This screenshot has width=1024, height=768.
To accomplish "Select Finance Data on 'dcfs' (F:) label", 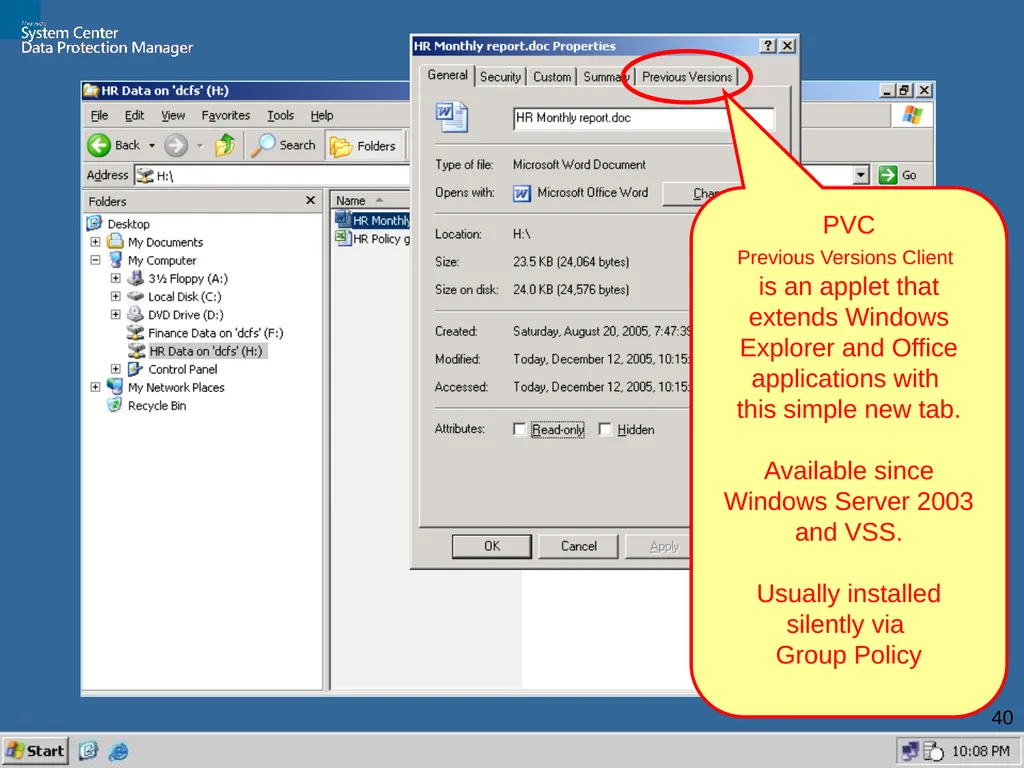I will [216, 333].
